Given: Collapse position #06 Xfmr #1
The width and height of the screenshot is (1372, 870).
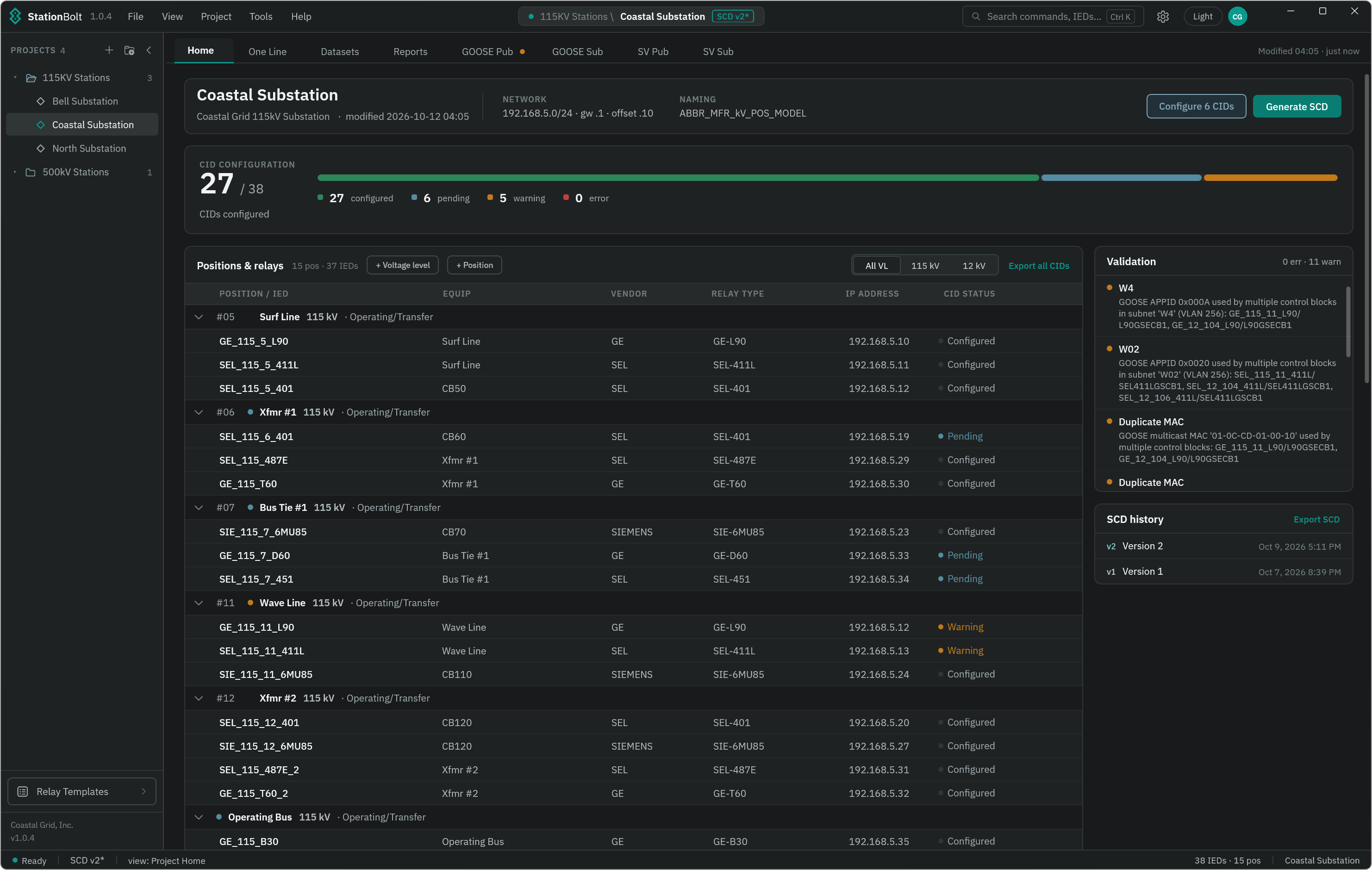Looking at the screenshot, I should pos(199,412).
